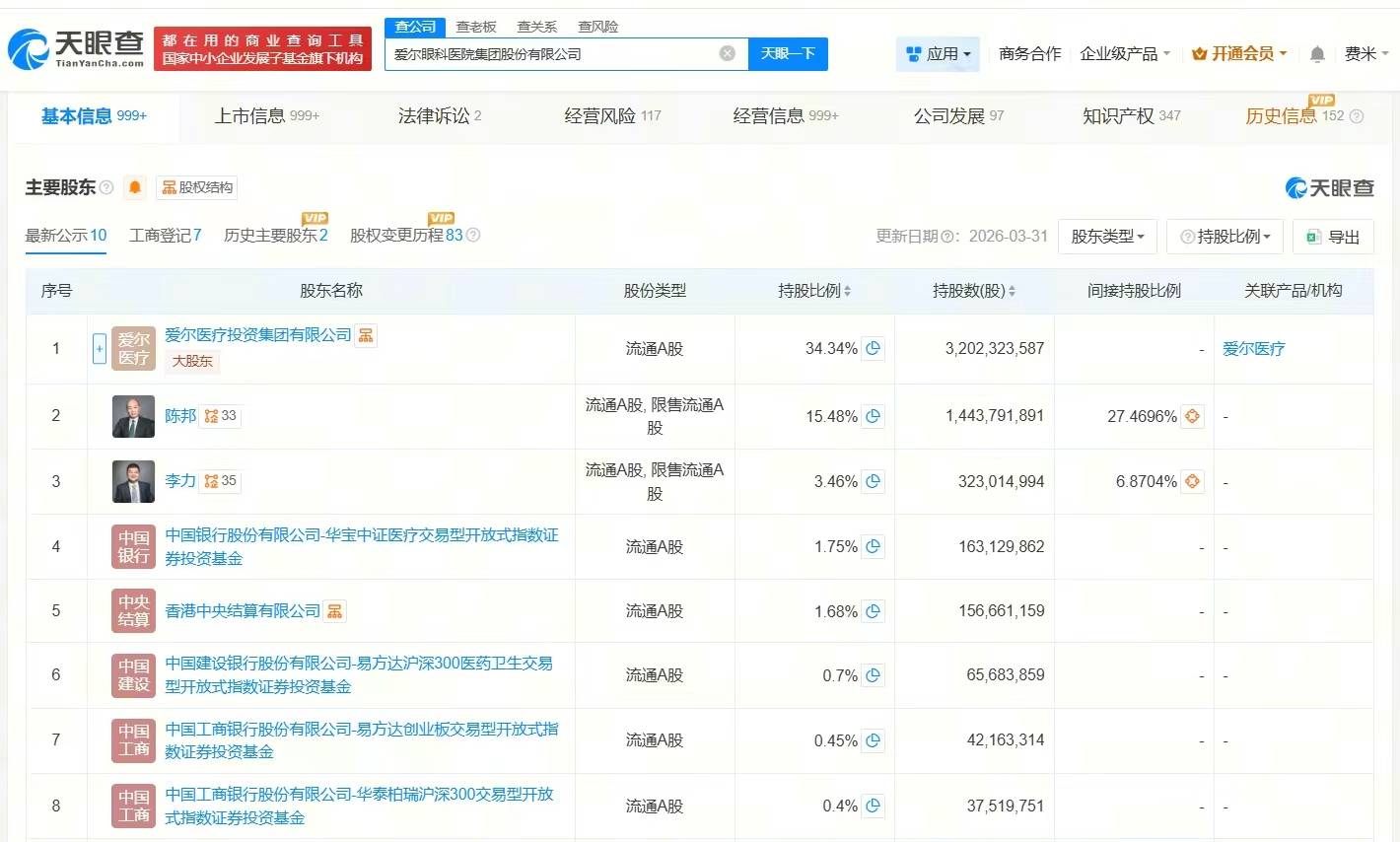Open pie chart icon for 1.68% shareholding
1400x842 pixels.
pyautogui.click(x=873, y=611)
